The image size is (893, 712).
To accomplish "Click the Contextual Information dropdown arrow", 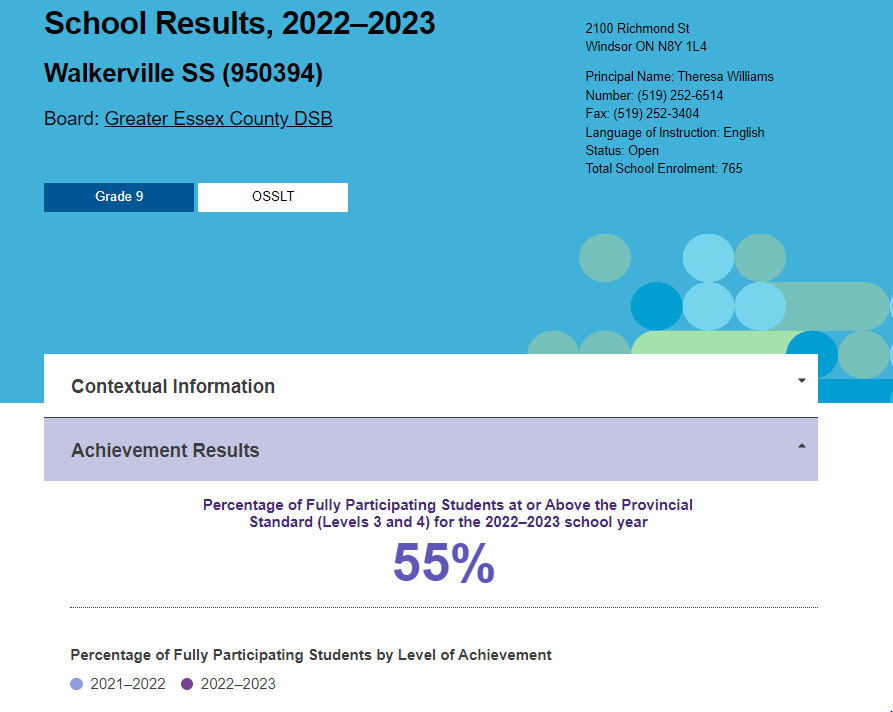I will (801, 380).
